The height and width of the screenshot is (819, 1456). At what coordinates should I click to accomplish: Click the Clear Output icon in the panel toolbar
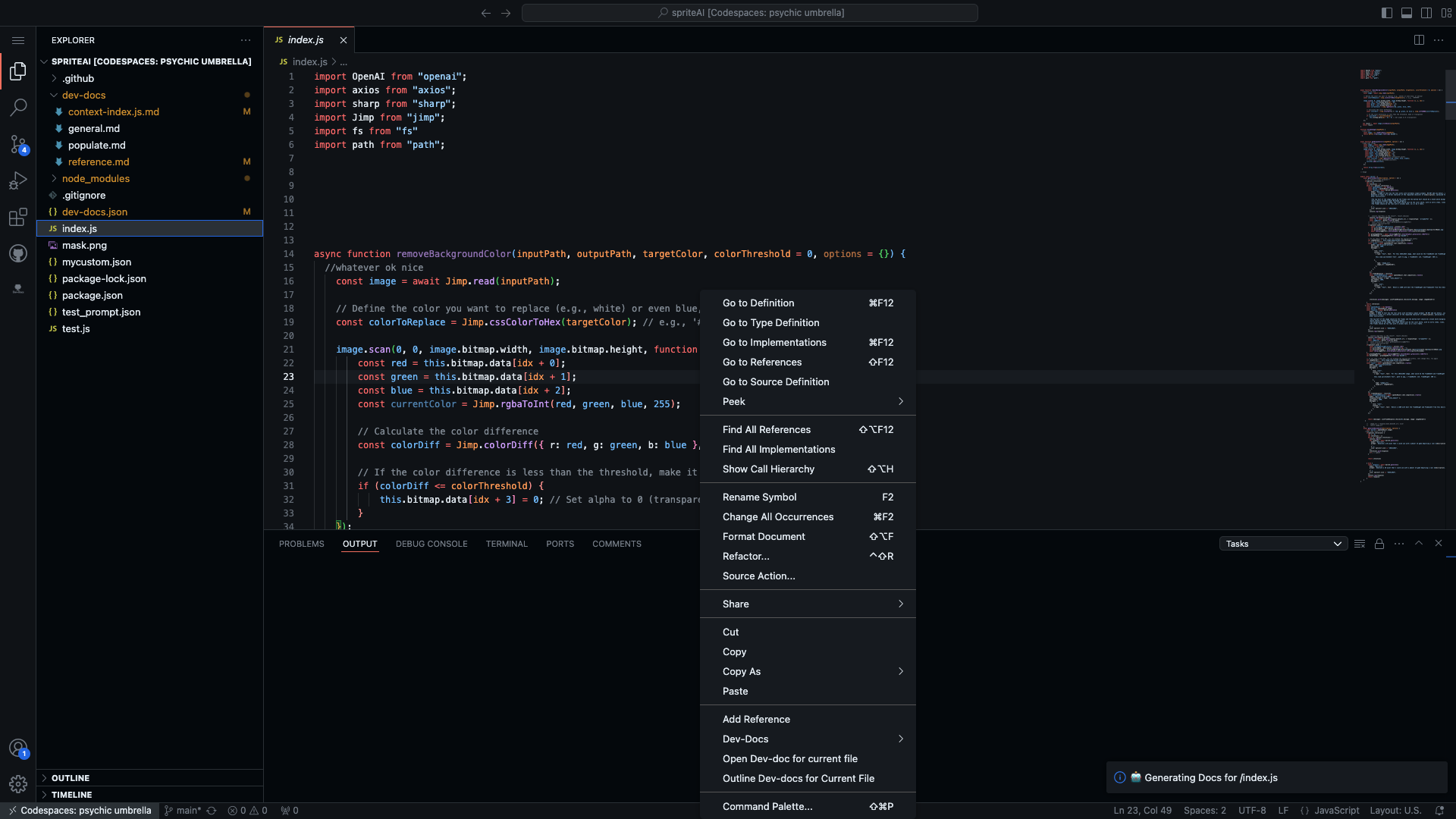[1360, 543]
